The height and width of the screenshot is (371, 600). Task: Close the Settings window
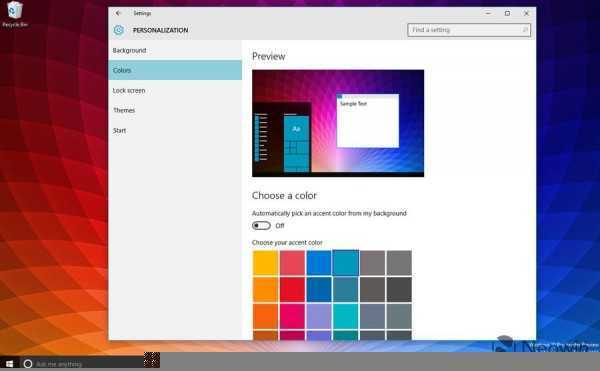(527, 13)
